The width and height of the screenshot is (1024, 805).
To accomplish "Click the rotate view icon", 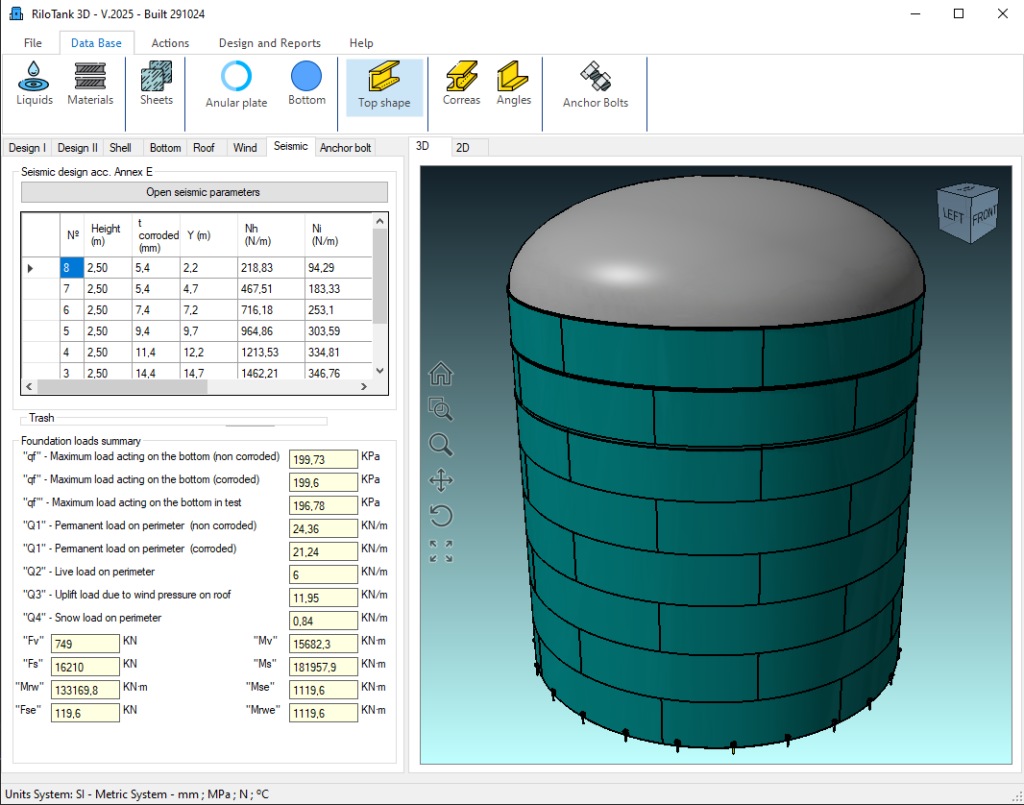I will pyautogui.click(x=441, y=516).
